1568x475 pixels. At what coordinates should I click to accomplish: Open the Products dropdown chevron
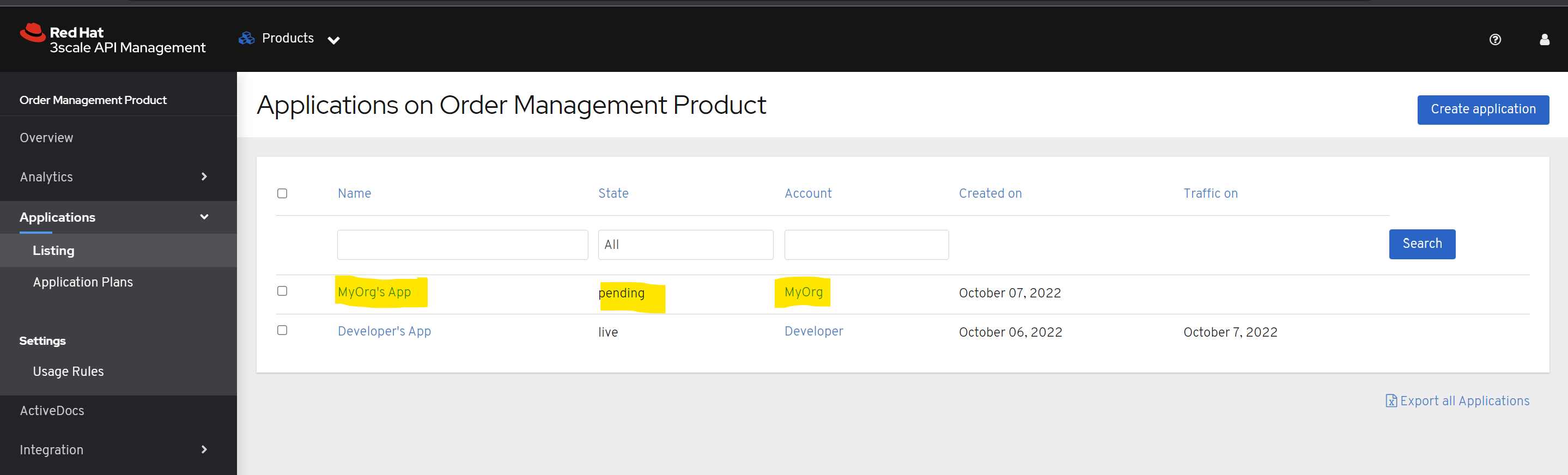[333, 40]
